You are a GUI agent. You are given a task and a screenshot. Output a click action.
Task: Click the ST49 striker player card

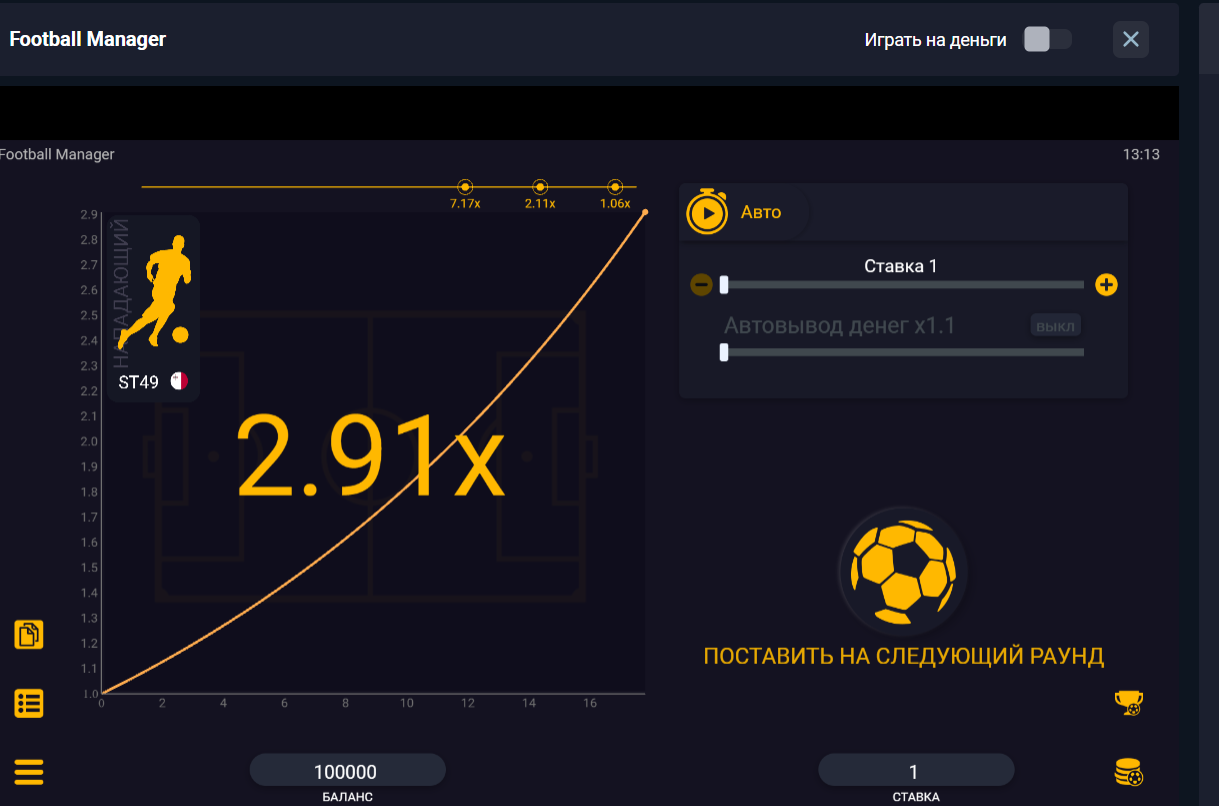(x=153, y=308)
